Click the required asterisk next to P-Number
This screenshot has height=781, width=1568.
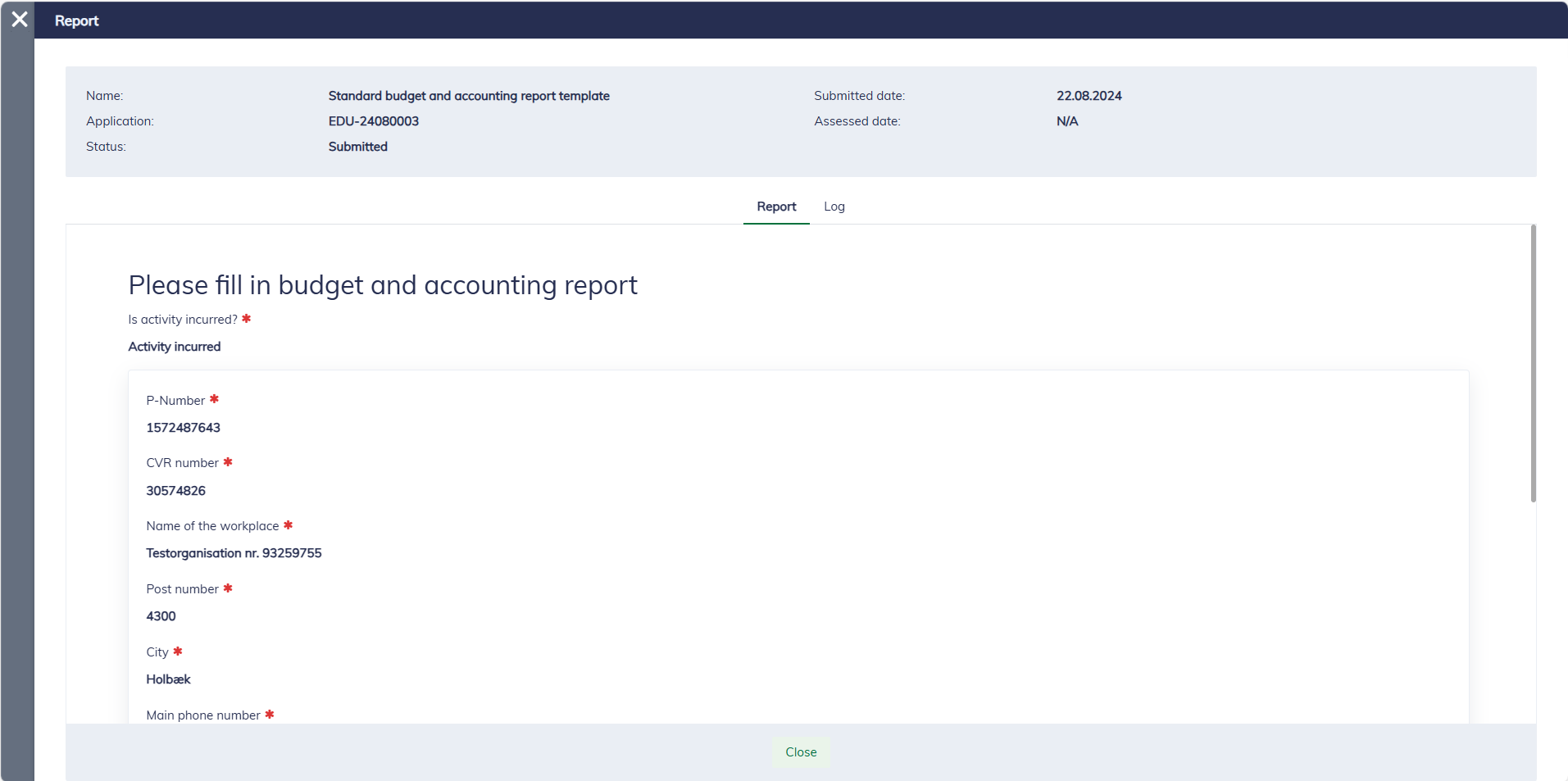coord(214,400)
